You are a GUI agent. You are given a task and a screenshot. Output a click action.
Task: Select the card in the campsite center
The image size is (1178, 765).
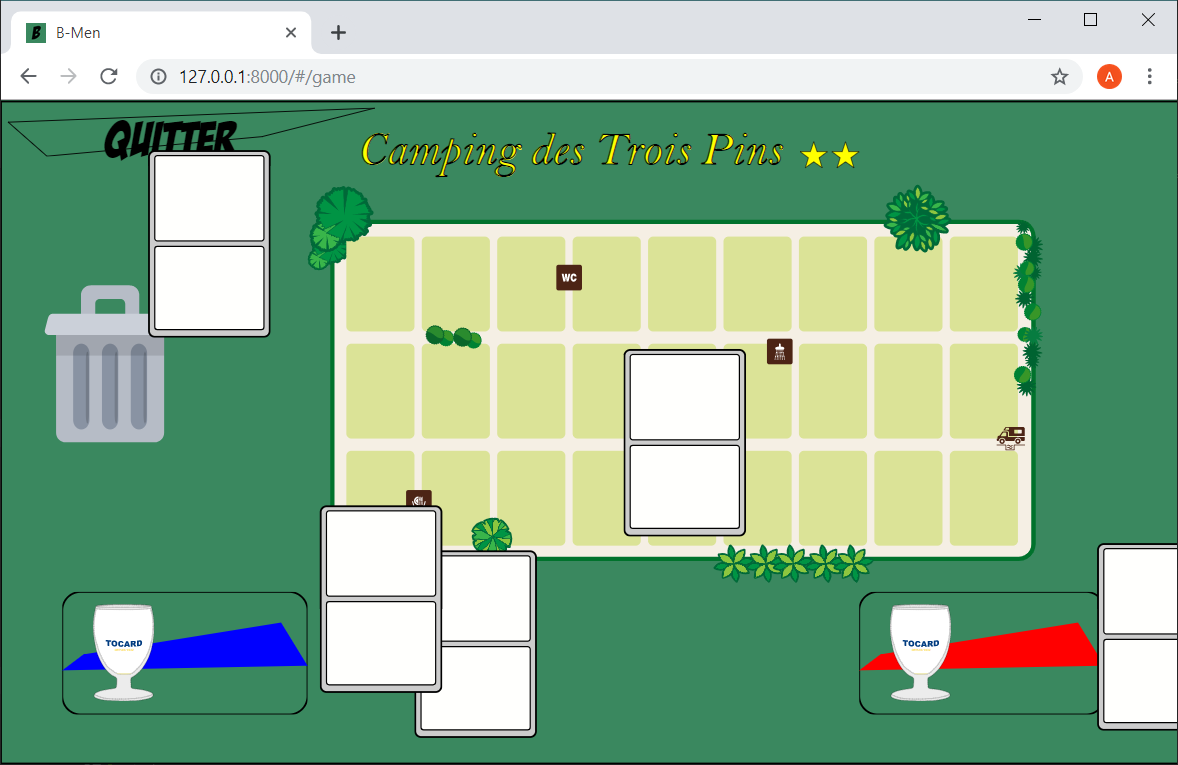pyautogui.click(x=685, y=442)
